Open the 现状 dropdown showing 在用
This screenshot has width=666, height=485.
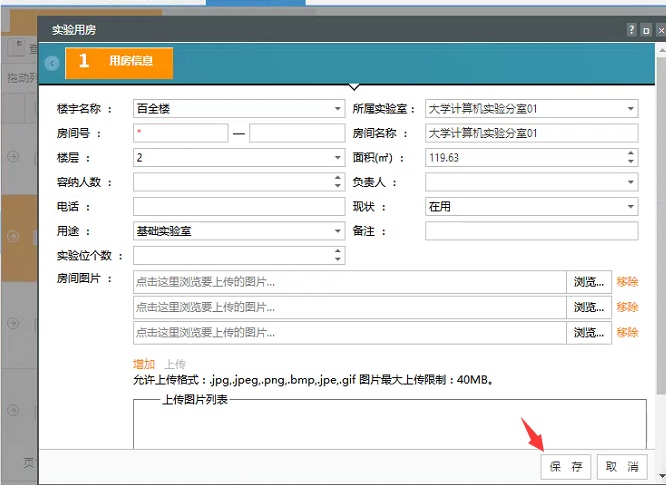point(631,207)
